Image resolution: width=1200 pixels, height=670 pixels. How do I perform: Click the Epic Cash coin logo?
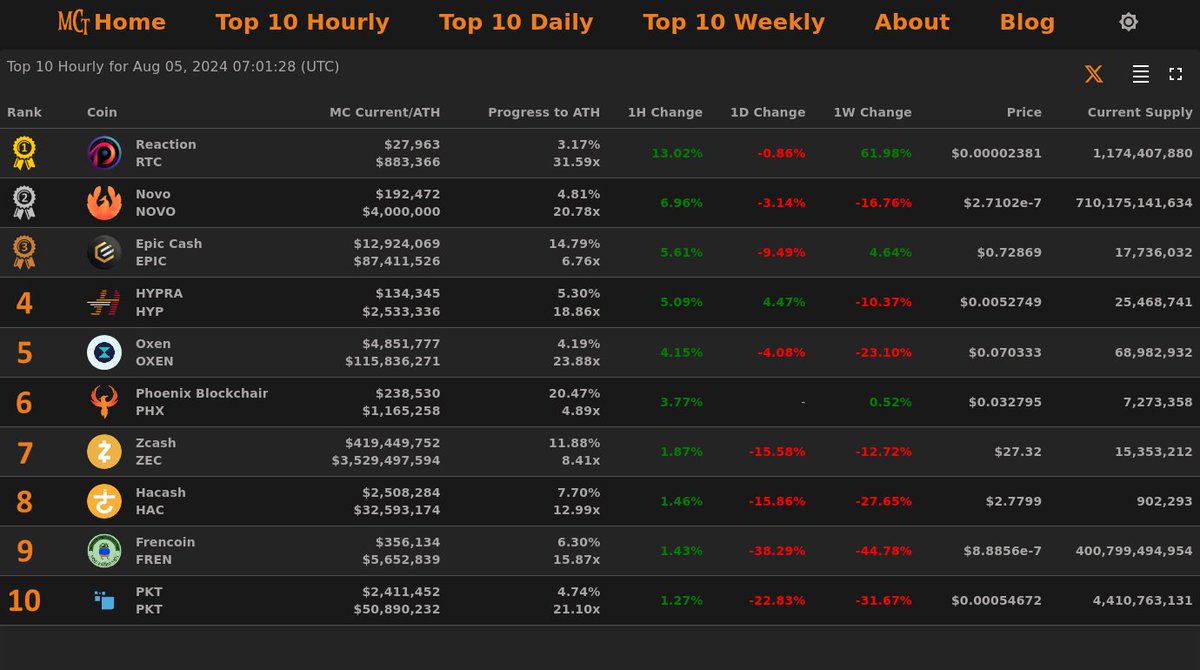(104, 252)
